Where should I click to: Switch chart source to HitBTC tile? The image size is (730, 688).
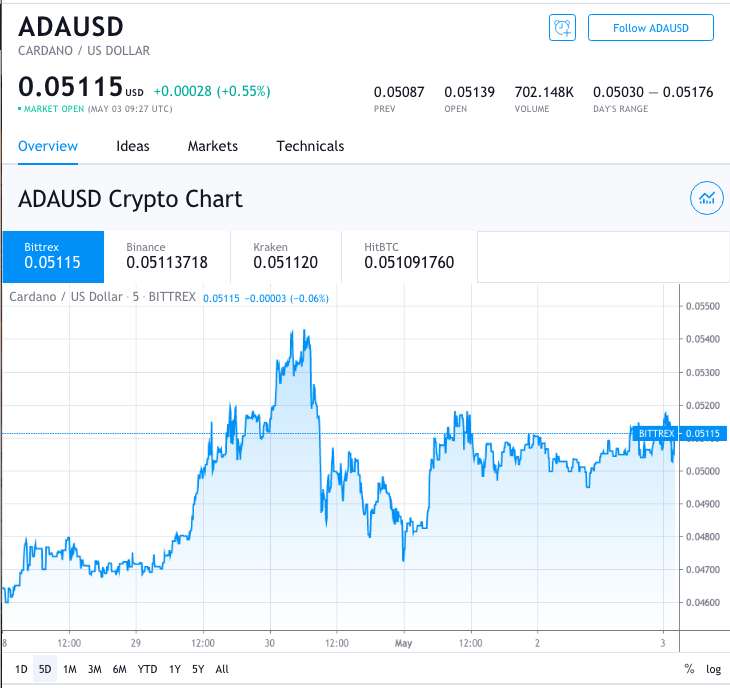pos(409,257)
